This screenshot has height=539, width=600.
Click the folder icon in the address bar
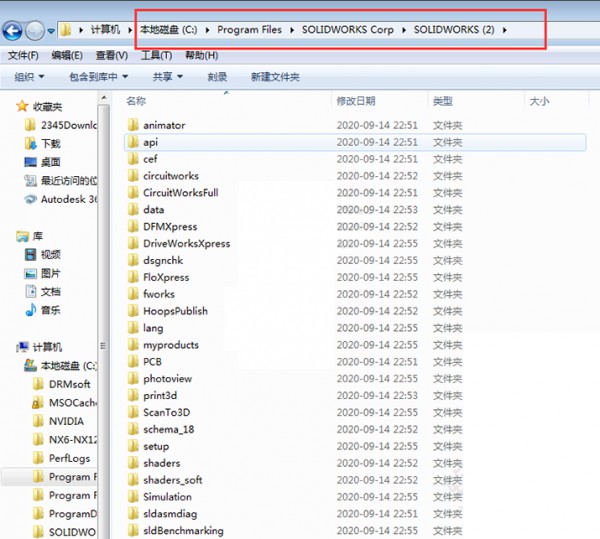pos(66,30)
